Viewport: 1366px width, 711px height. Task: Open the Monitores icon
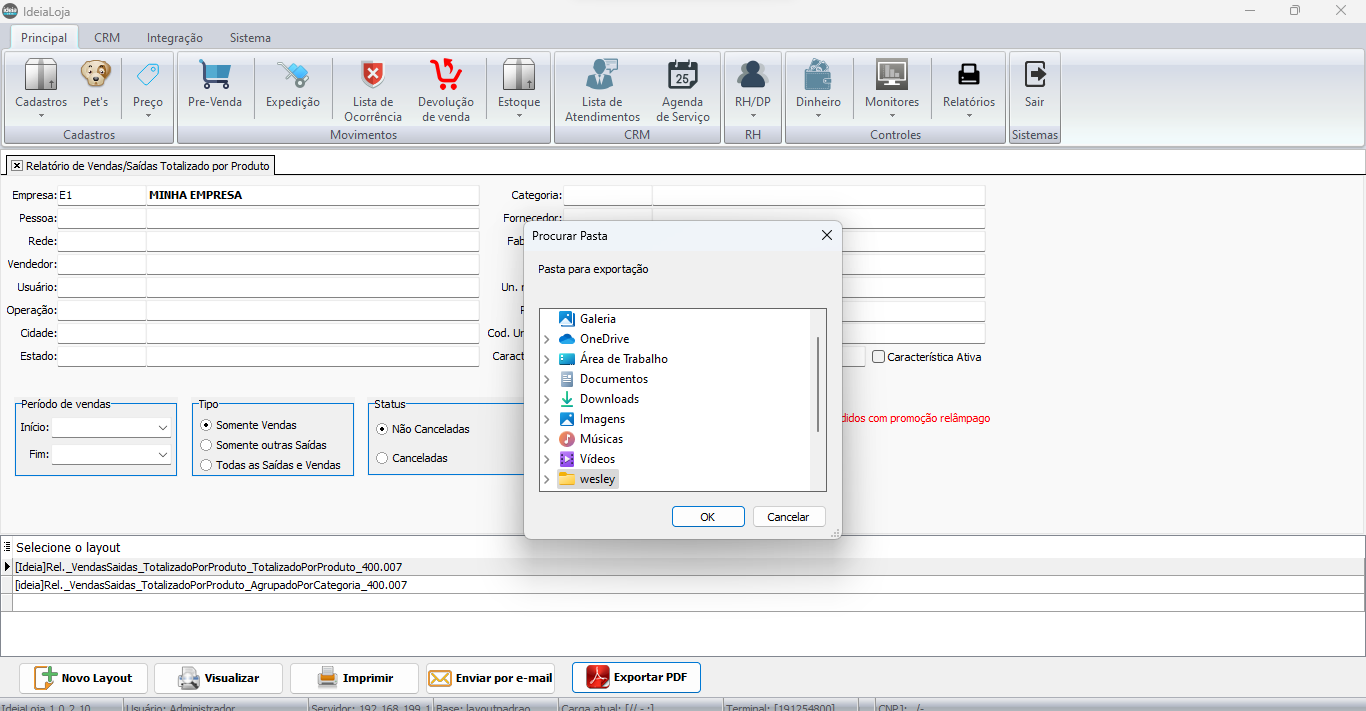pyautogui.click(x=891, y=76)
